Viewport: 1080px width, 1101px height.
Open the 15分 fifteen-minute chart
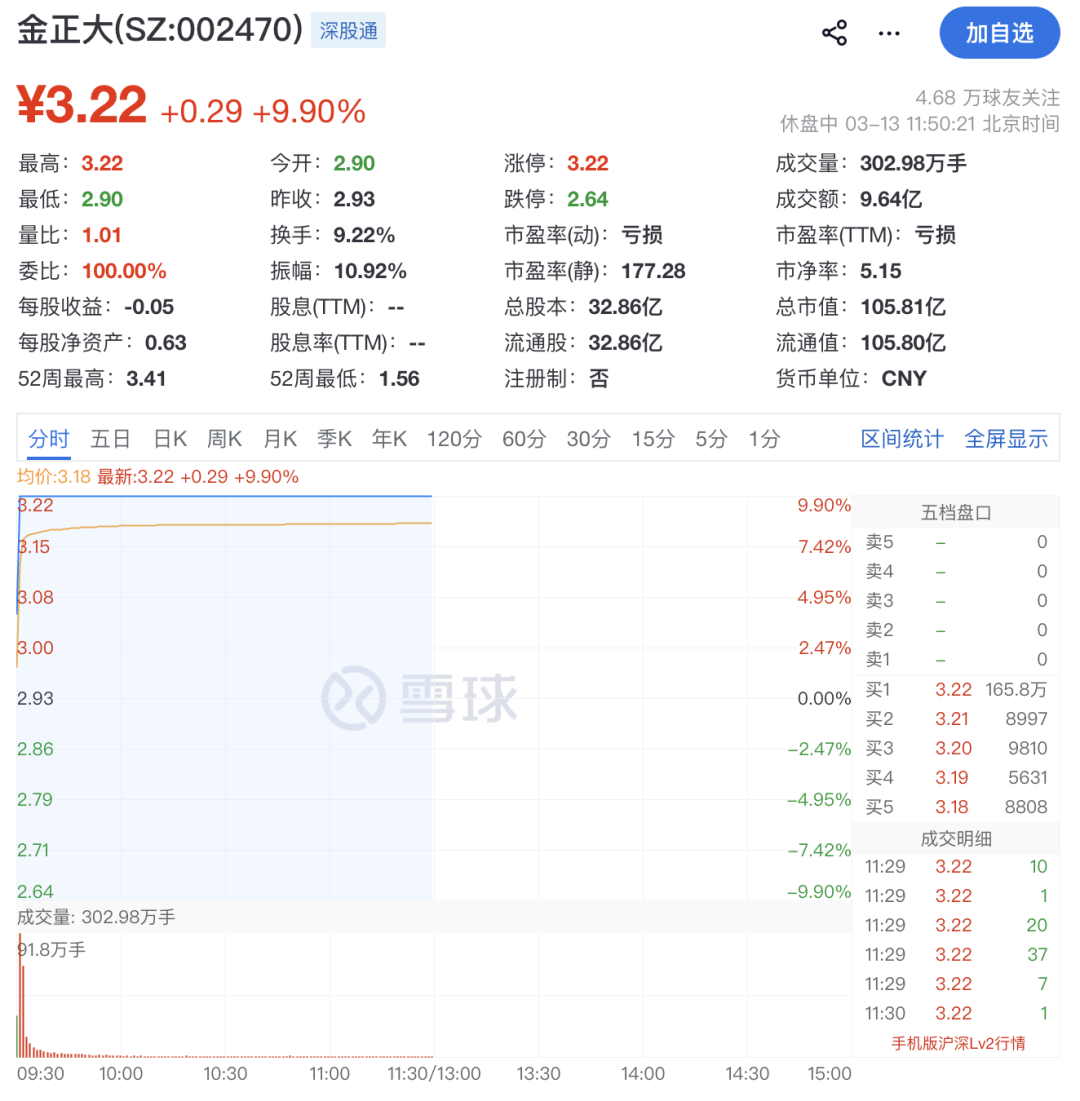pos(652,438)
